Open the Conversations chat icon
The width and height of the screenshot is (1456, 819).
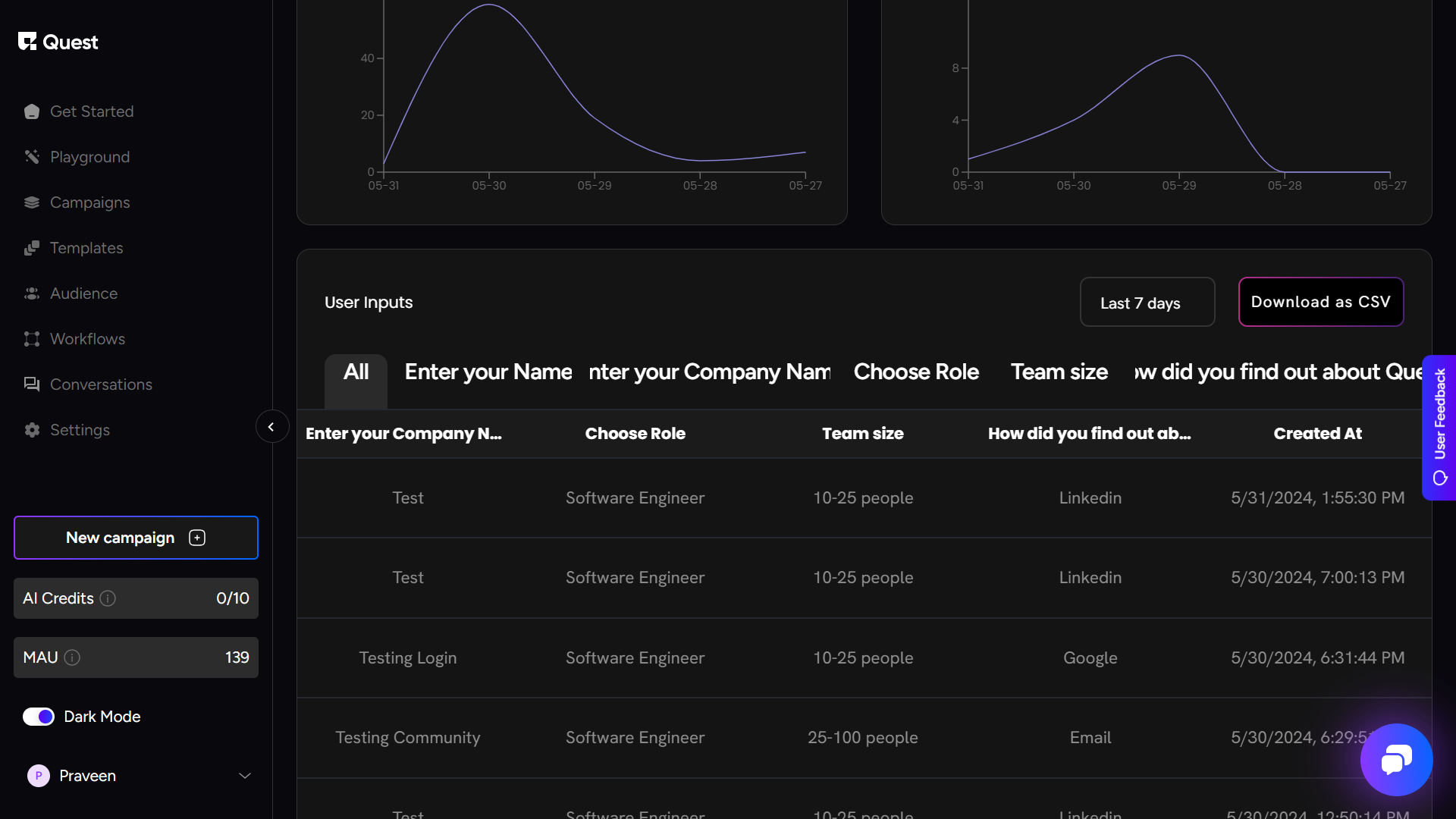point(32,384)
